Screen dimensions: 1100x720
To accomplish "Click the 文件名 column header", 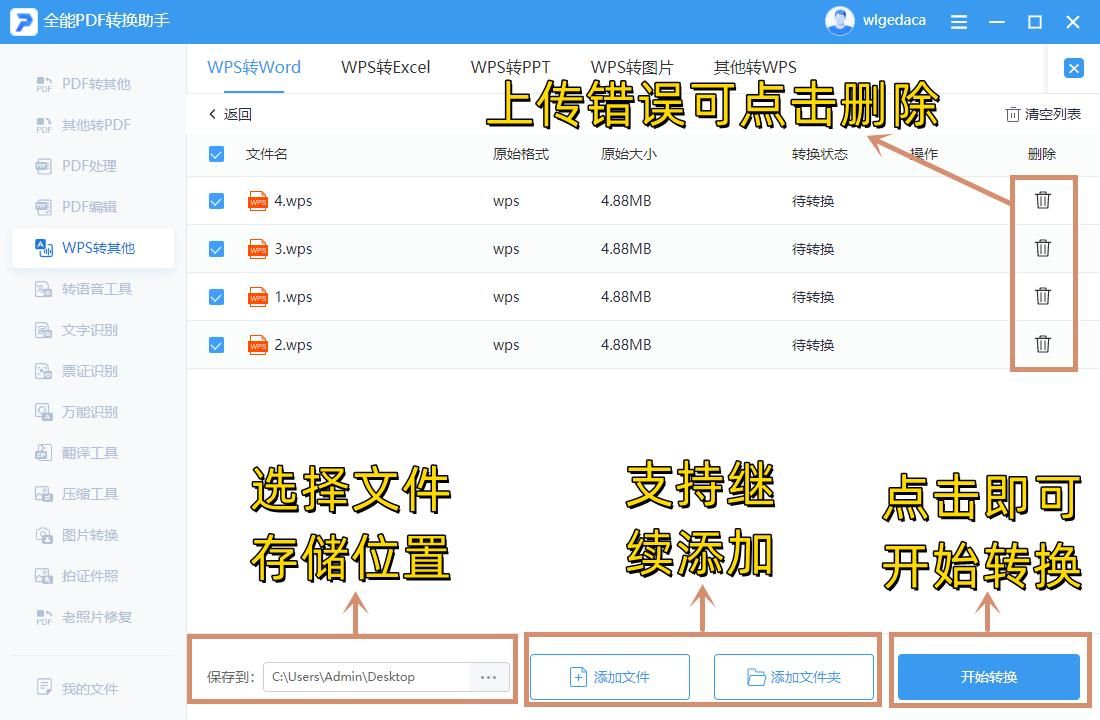I will click(x=267, y=154).
